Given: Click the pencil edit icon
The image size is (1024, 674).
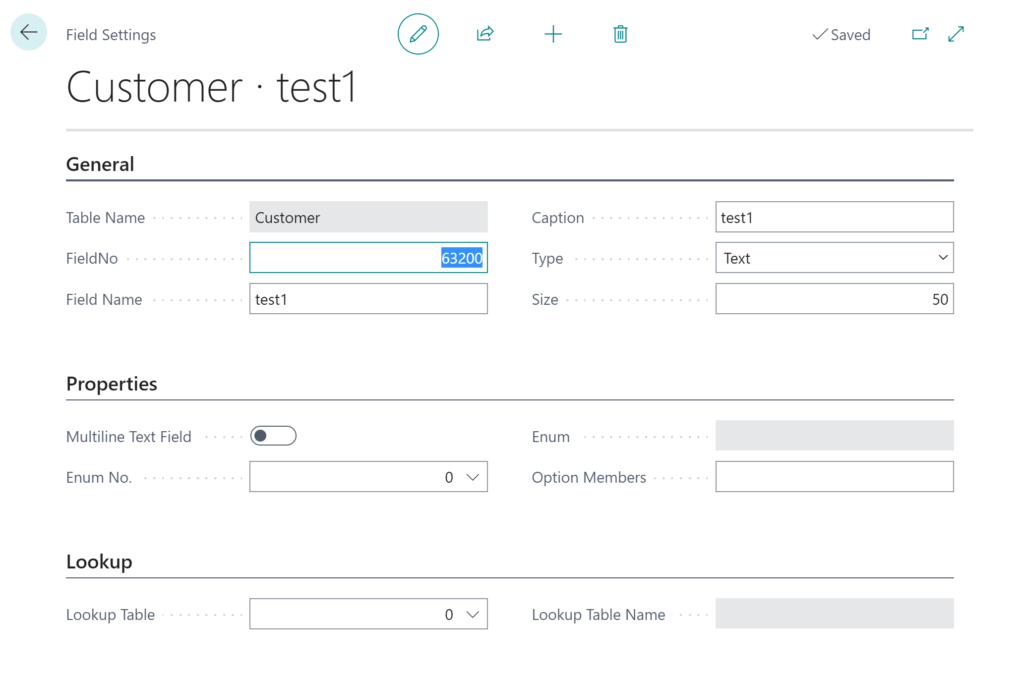Looking at the screenshot, I should (x=418, y=34).
